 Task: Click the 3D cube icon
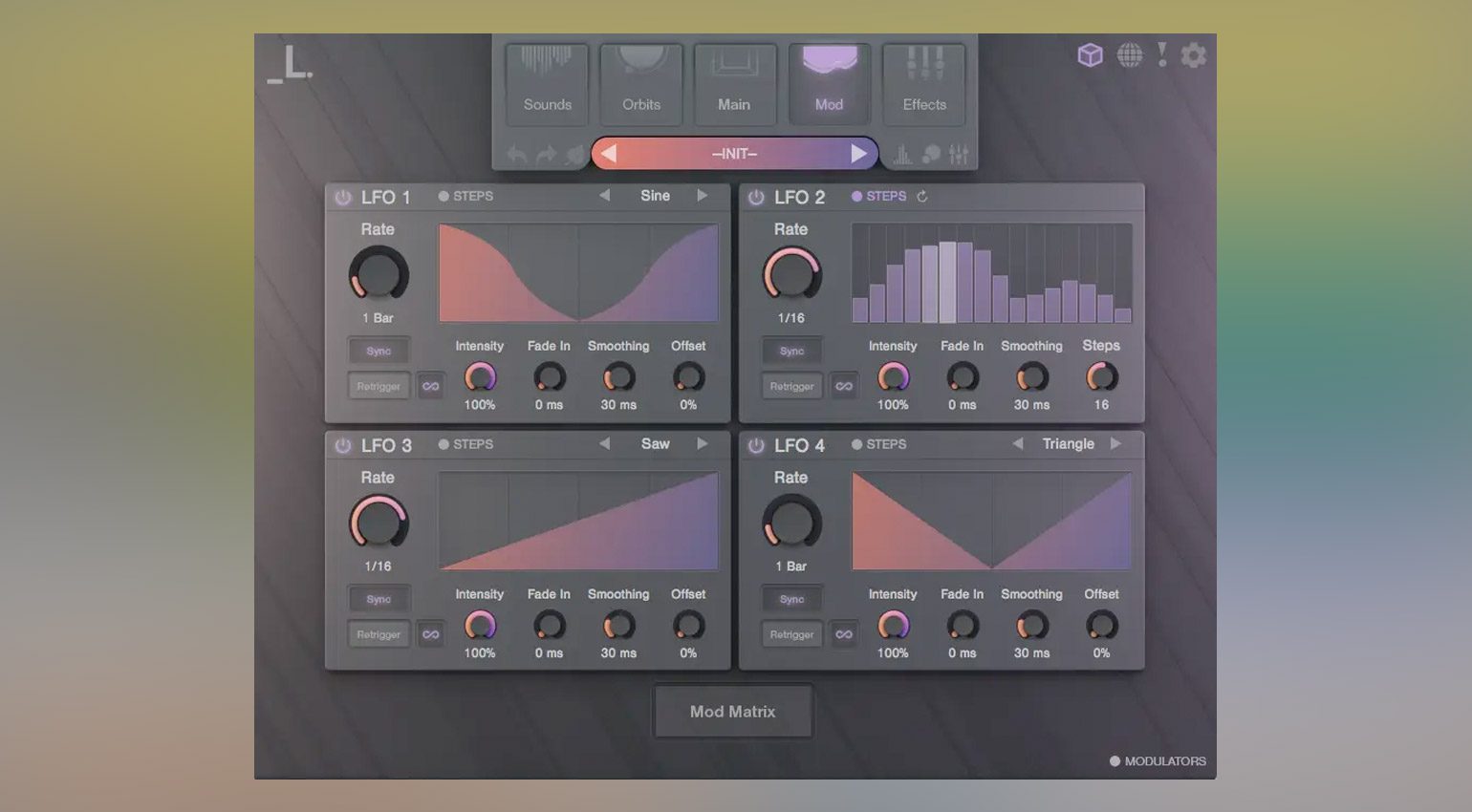[x=1090, y=55]
